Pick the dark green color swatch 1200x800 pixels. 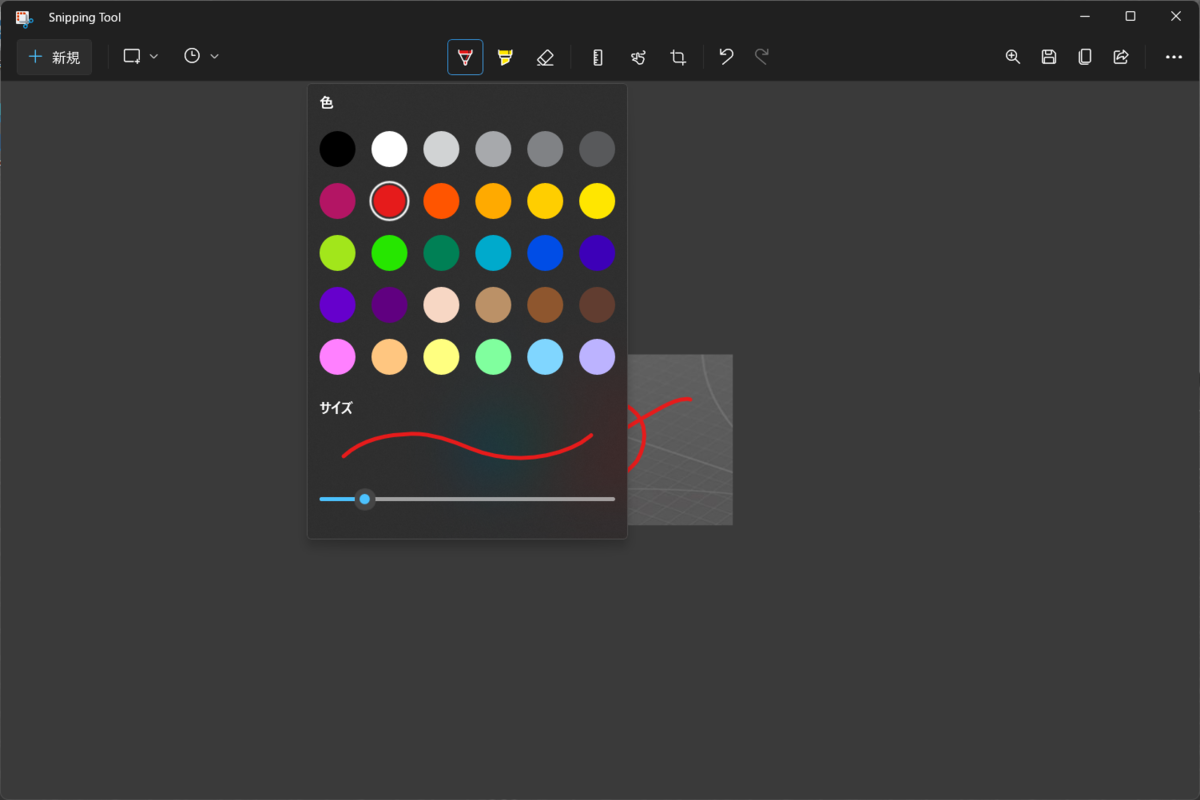[441, 253]
